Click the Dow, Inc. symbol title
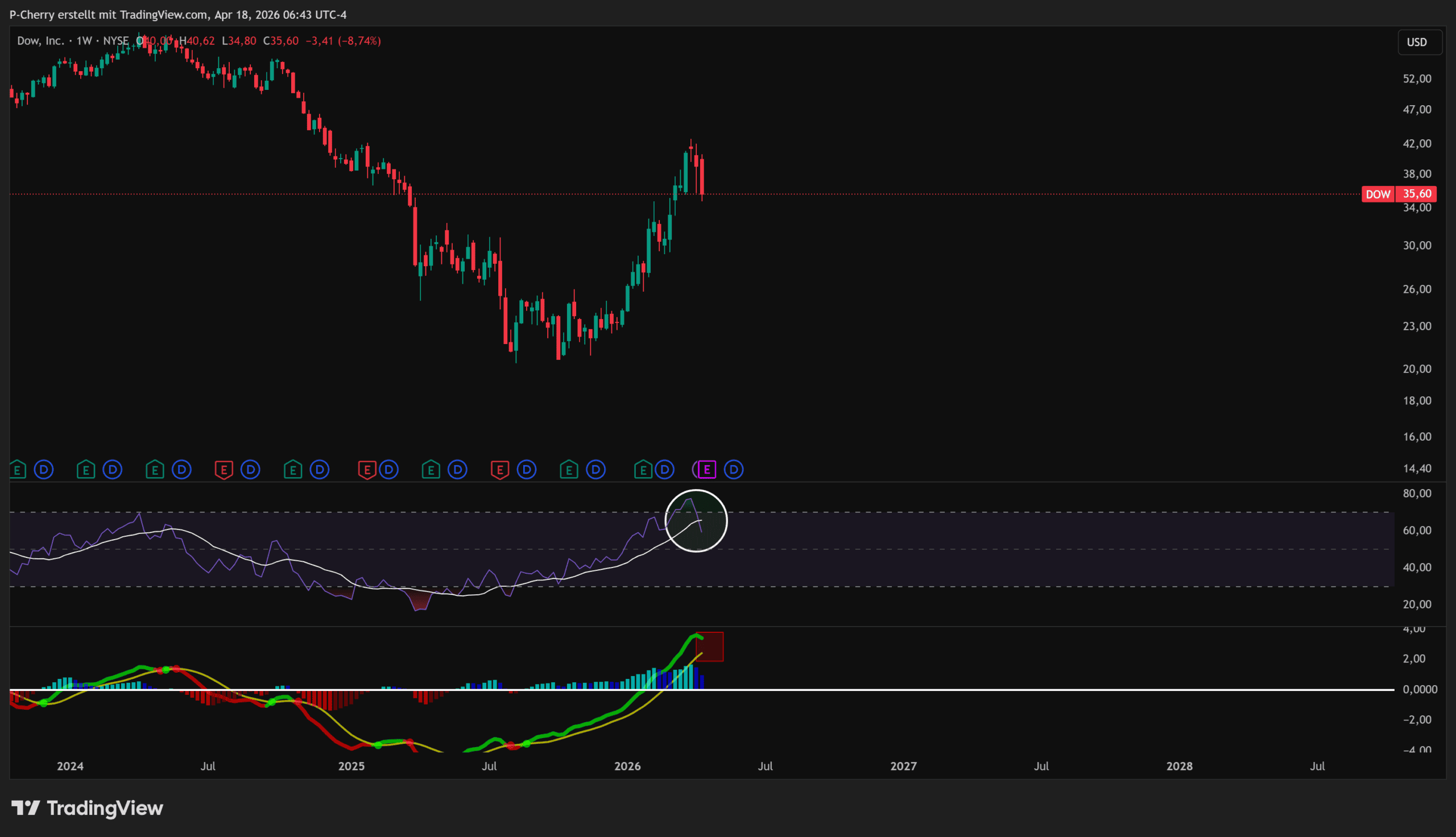 40,41
